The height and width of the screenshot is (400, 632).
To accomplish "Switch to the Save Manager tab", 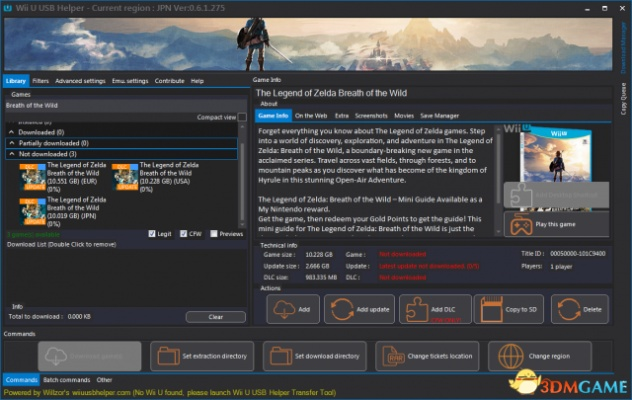I will pos(439,116).
